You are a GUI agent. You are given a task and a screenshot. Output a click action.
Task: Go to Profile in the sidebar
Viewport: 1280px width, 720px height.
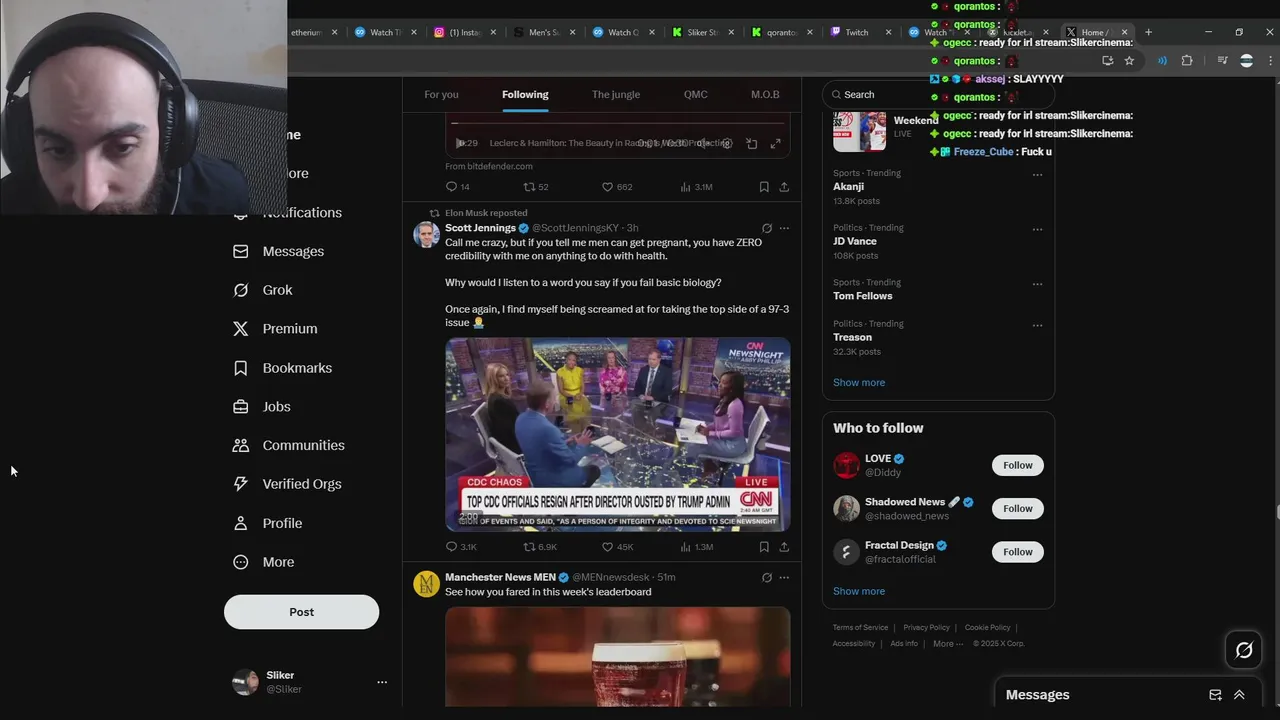[267, 523]
